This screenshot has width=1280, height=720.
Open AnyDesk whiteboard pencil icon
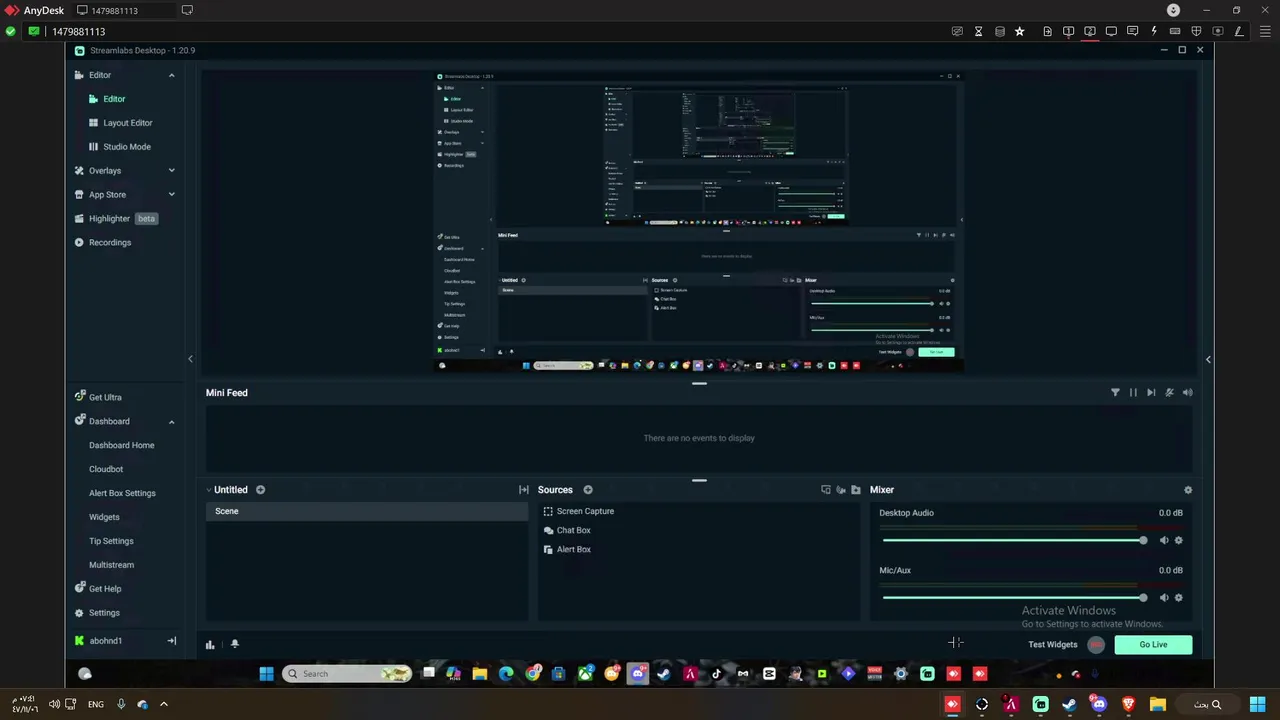pos(1238,32)
